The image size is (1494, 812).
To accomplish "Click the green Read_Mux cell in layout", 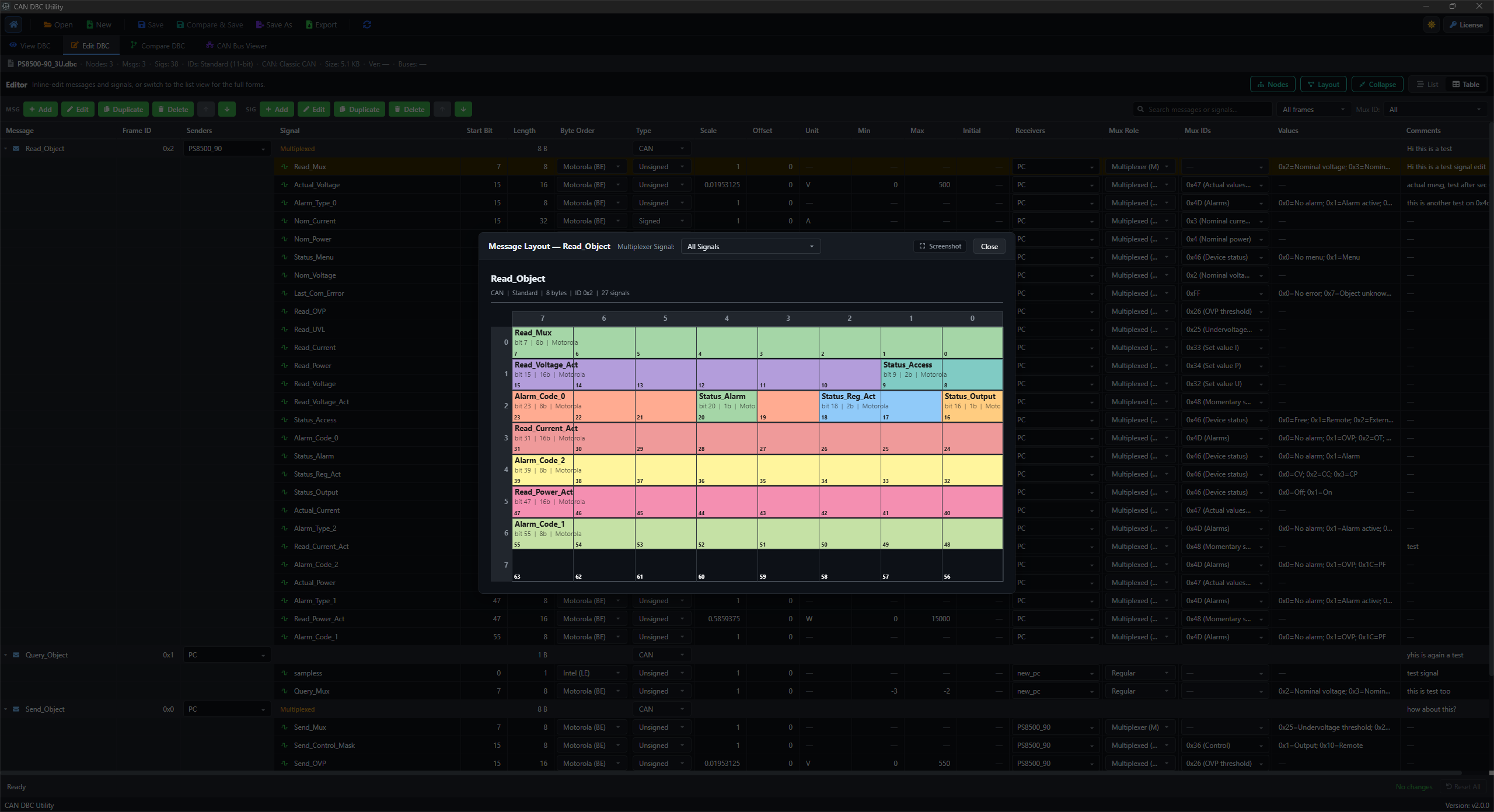I will point(758,342).
